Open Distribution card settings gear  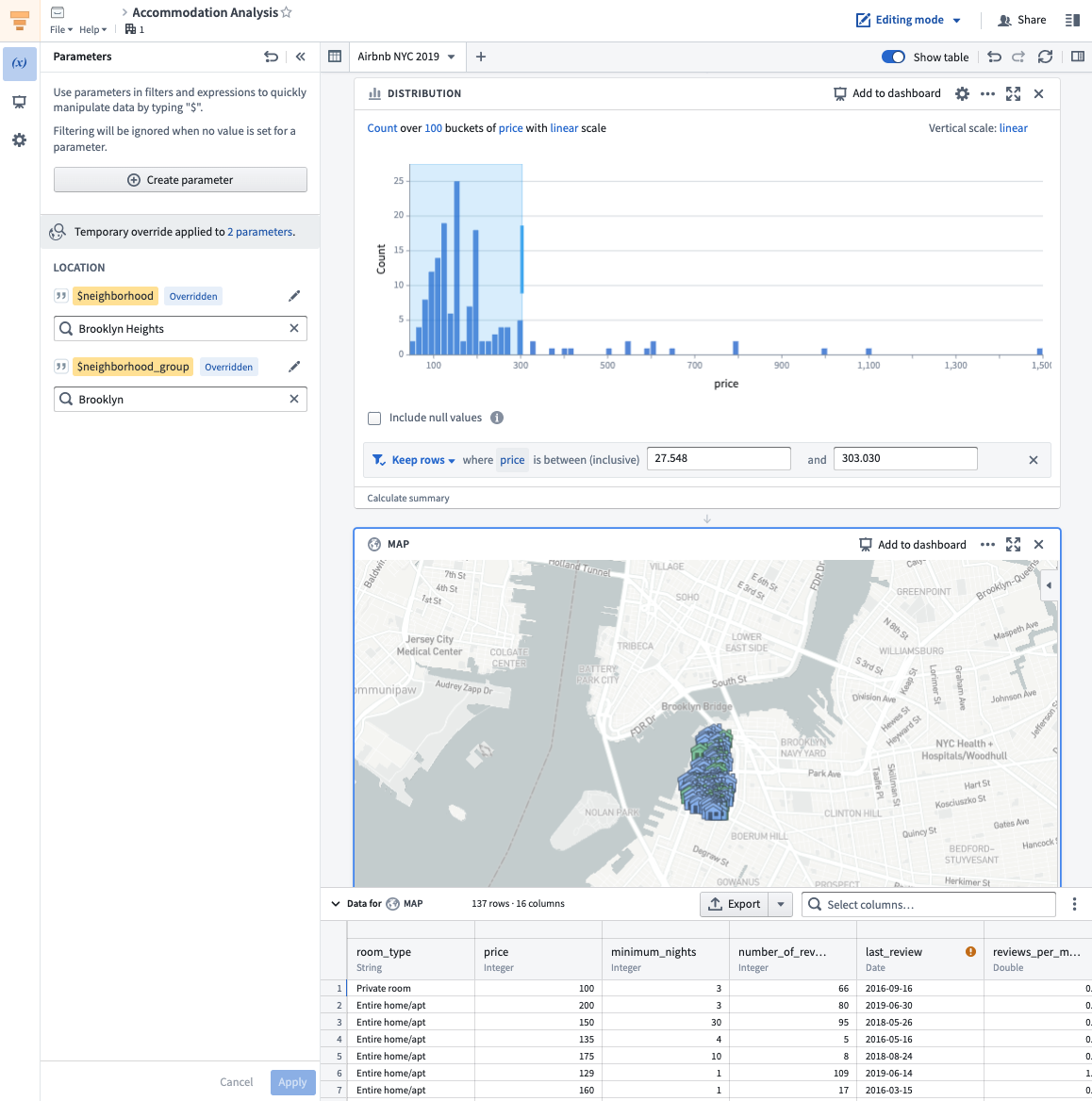tap(962, 93)
